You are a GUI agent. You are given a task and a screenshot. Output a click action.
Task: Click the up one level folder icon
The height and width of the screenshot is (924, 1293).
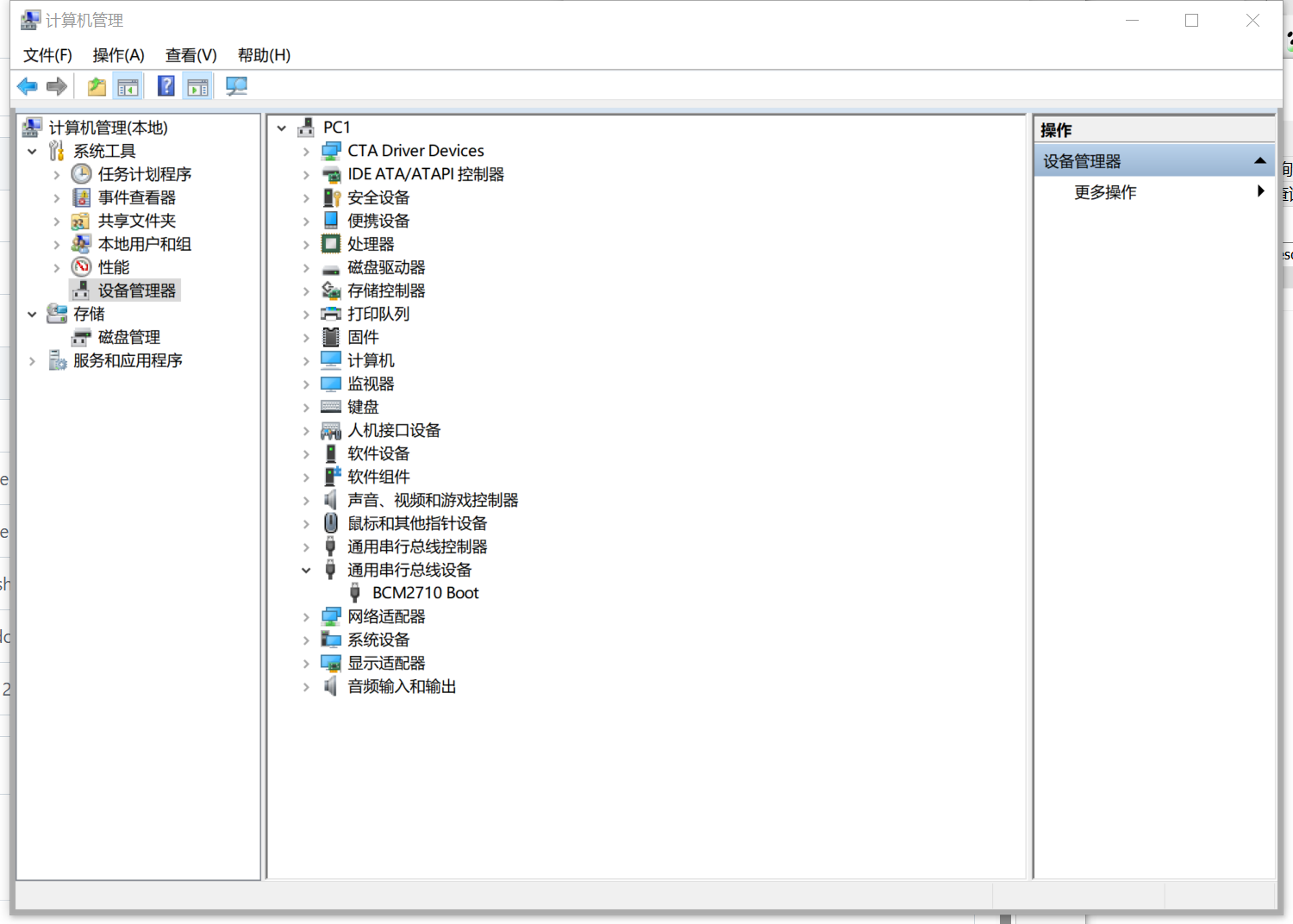pos(97,86)
